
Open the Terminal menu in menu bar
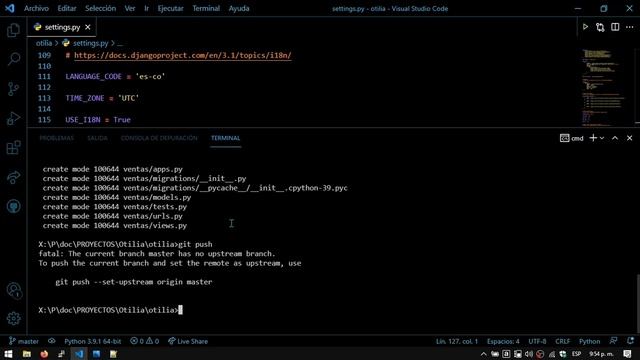(x=206, y=8)
